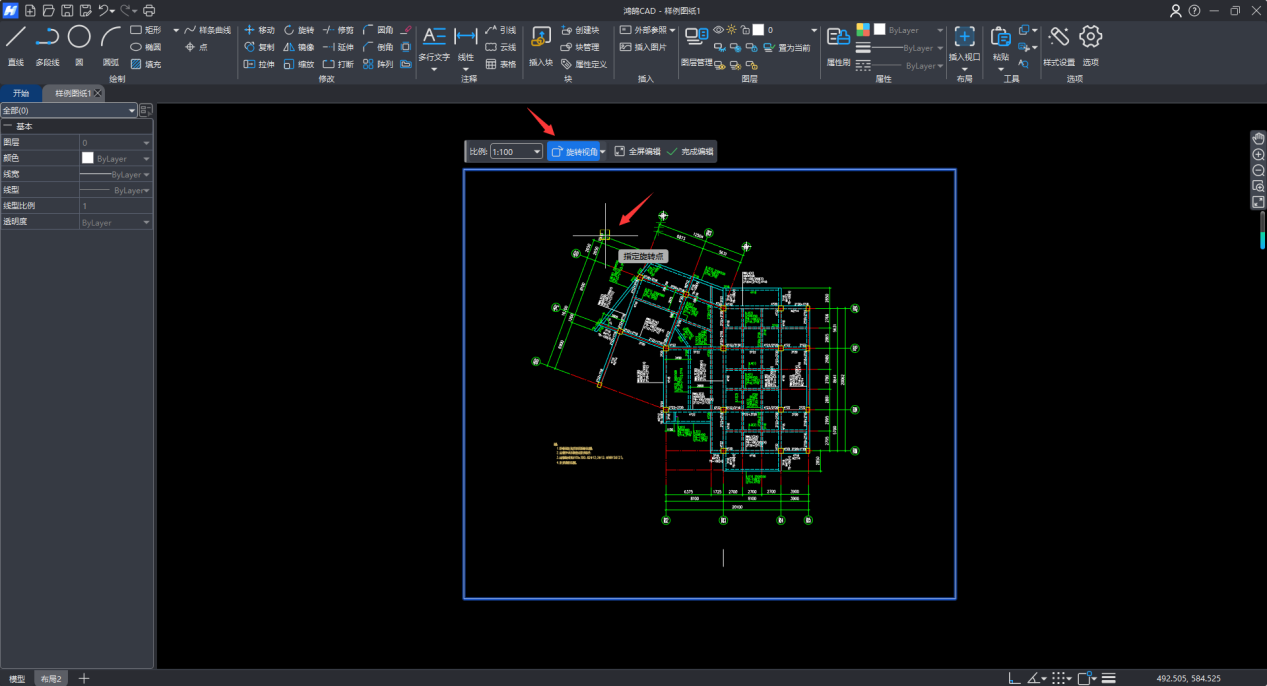Click the 完成编辑 finish editing button

click(x=691, y=152)
